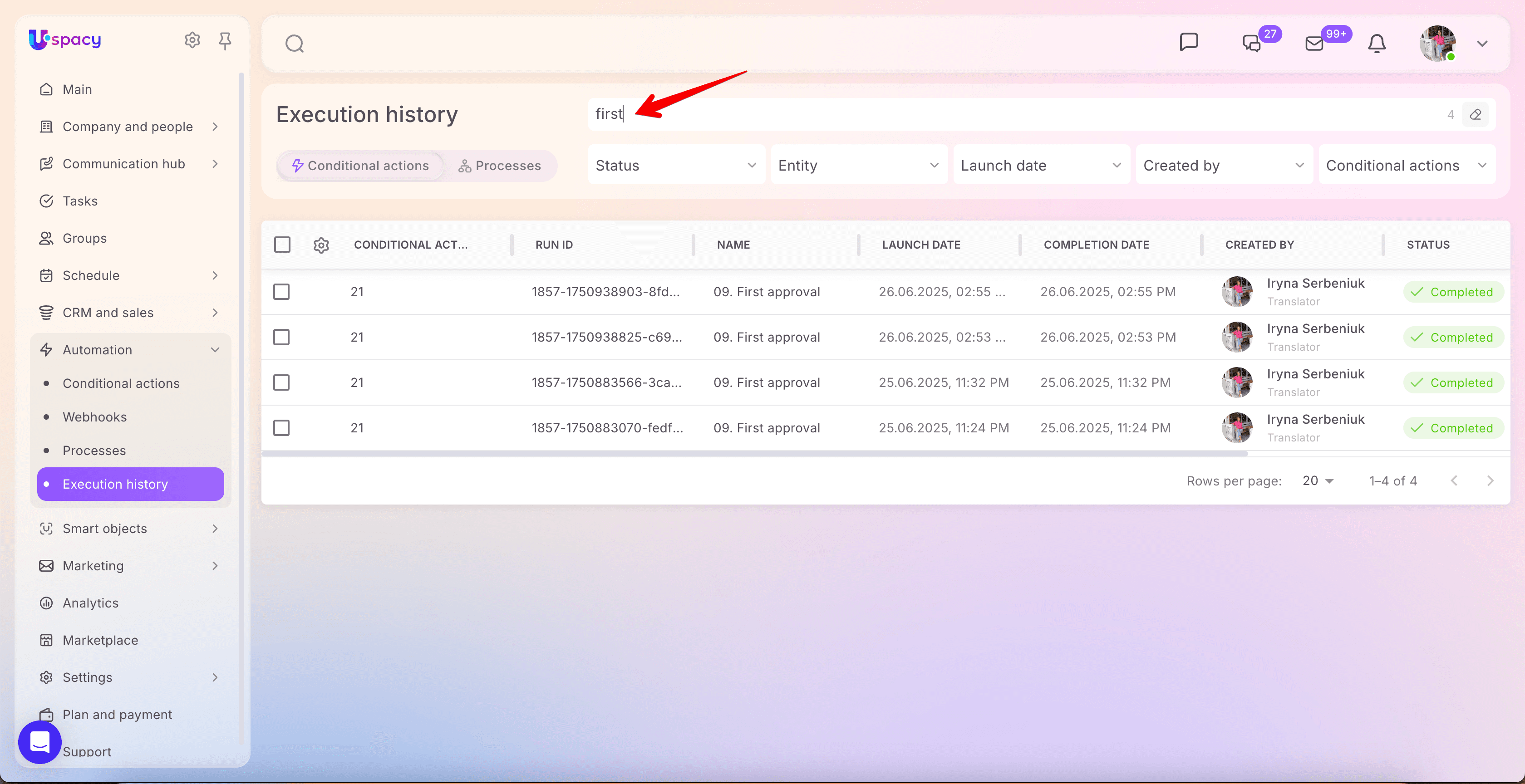Clear the search with the eraser icon
The image size is (1525, 784).
(x=1475, y=114)
